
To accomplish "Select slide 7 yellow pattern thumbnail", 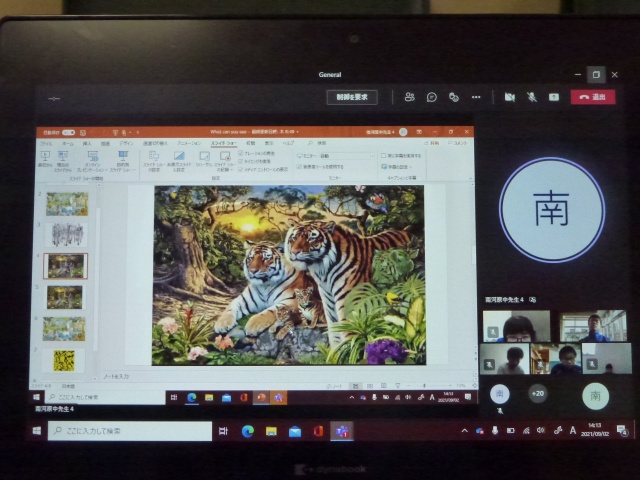I will [64, 360].
